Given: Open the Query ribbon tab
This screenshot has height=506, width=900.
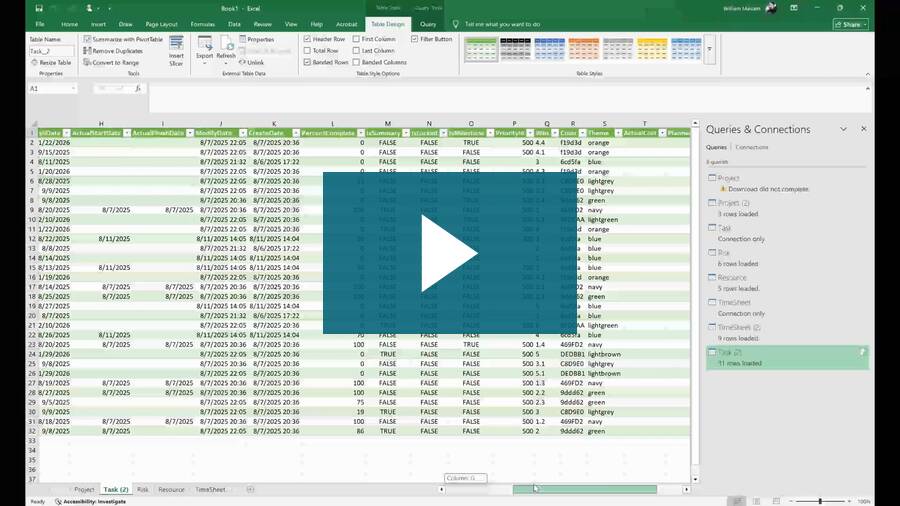Looking at the screenshot, I should pyautogui.click(x=428, y=24).
